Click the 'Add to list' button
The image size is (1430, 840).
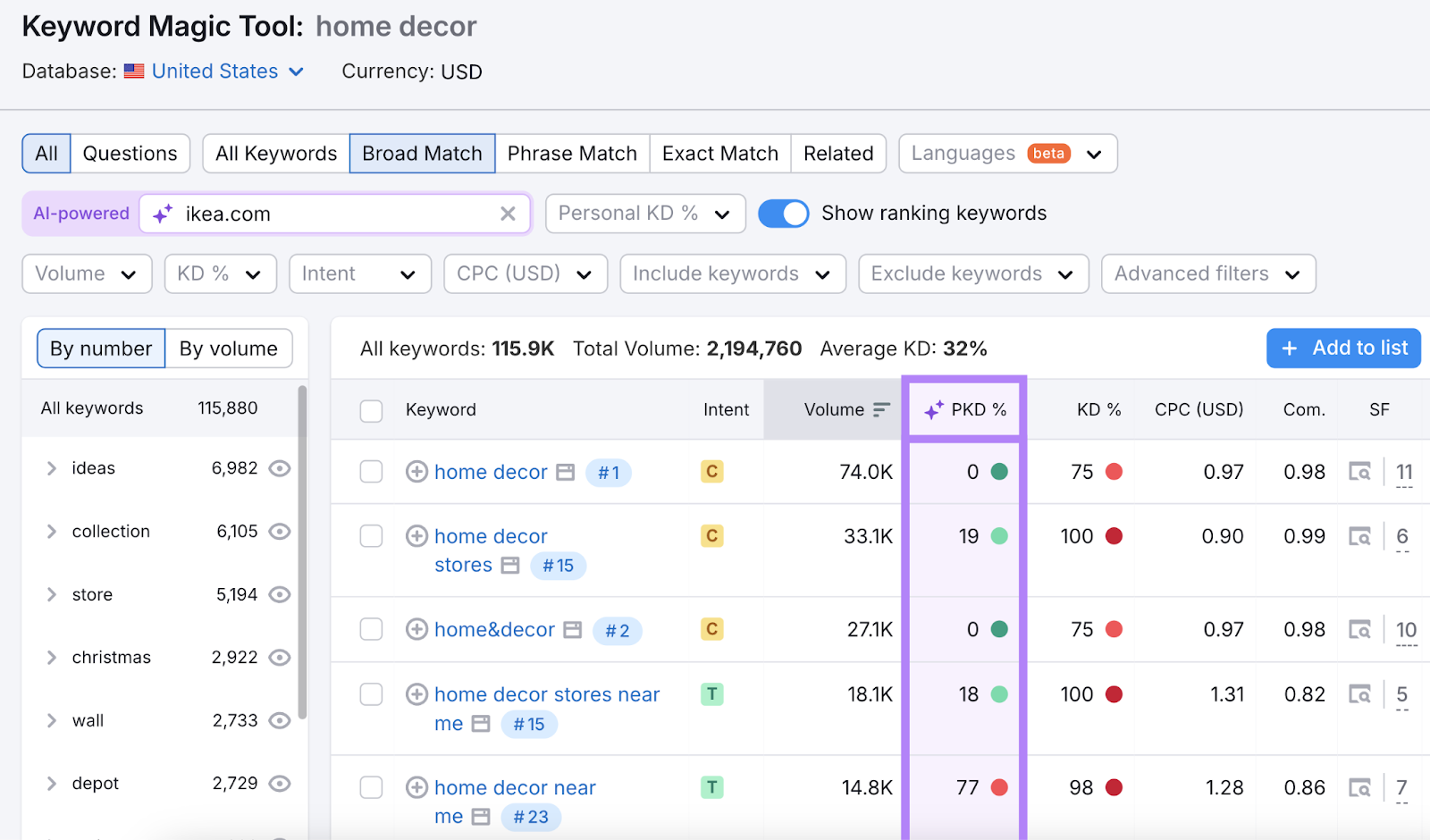pos(1343,348)
